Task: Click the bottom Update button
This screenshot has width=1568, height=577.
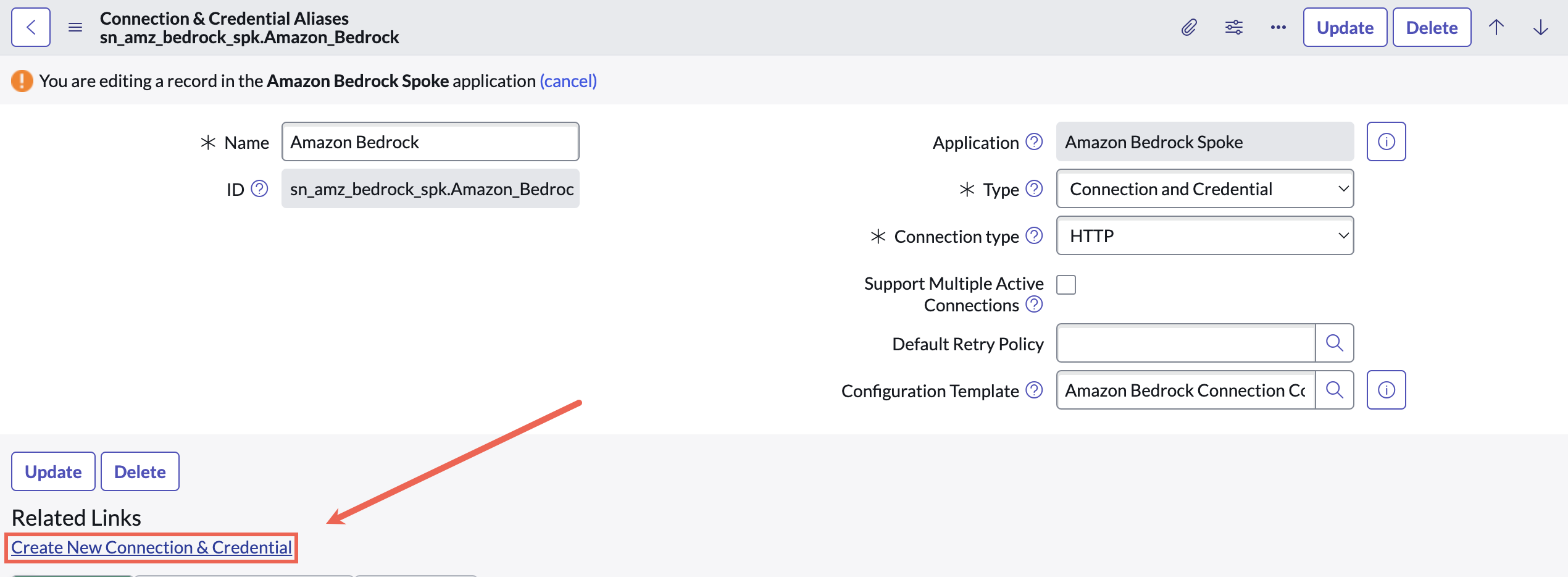Action: 53,471
